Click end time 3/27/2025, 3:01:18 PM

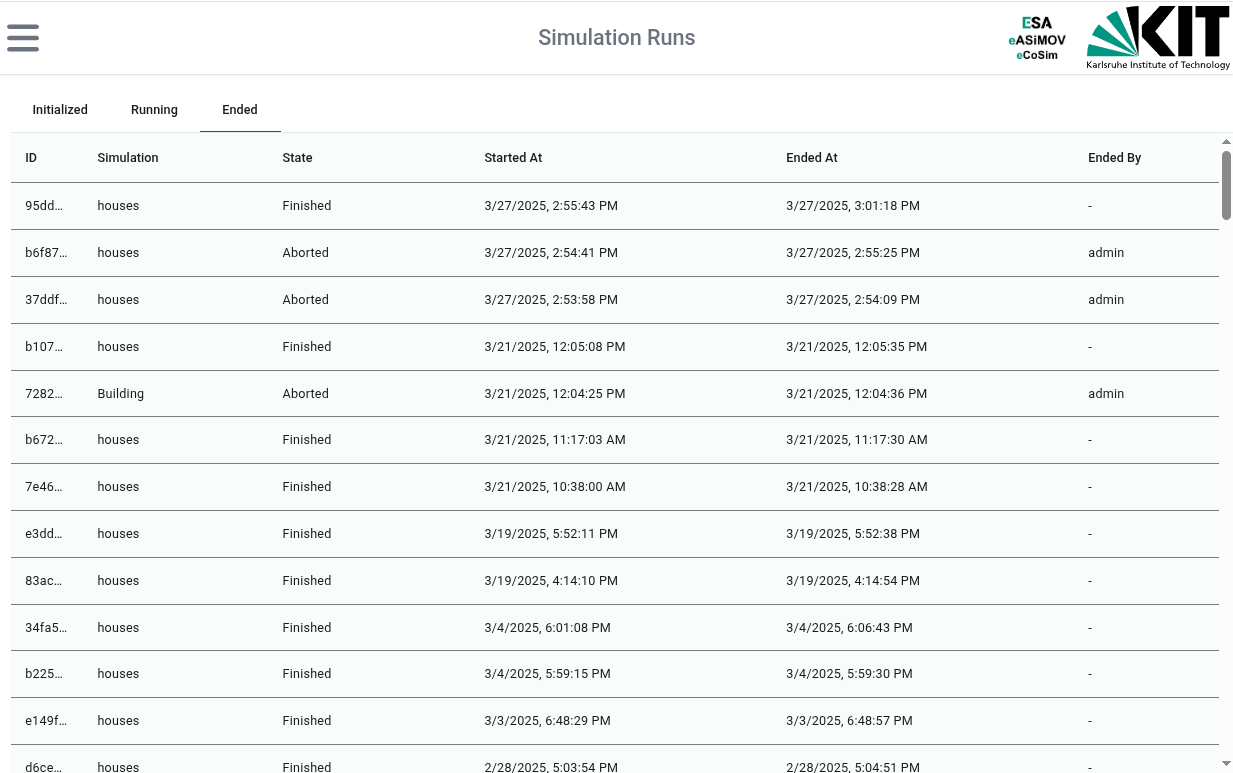(853, 206)
